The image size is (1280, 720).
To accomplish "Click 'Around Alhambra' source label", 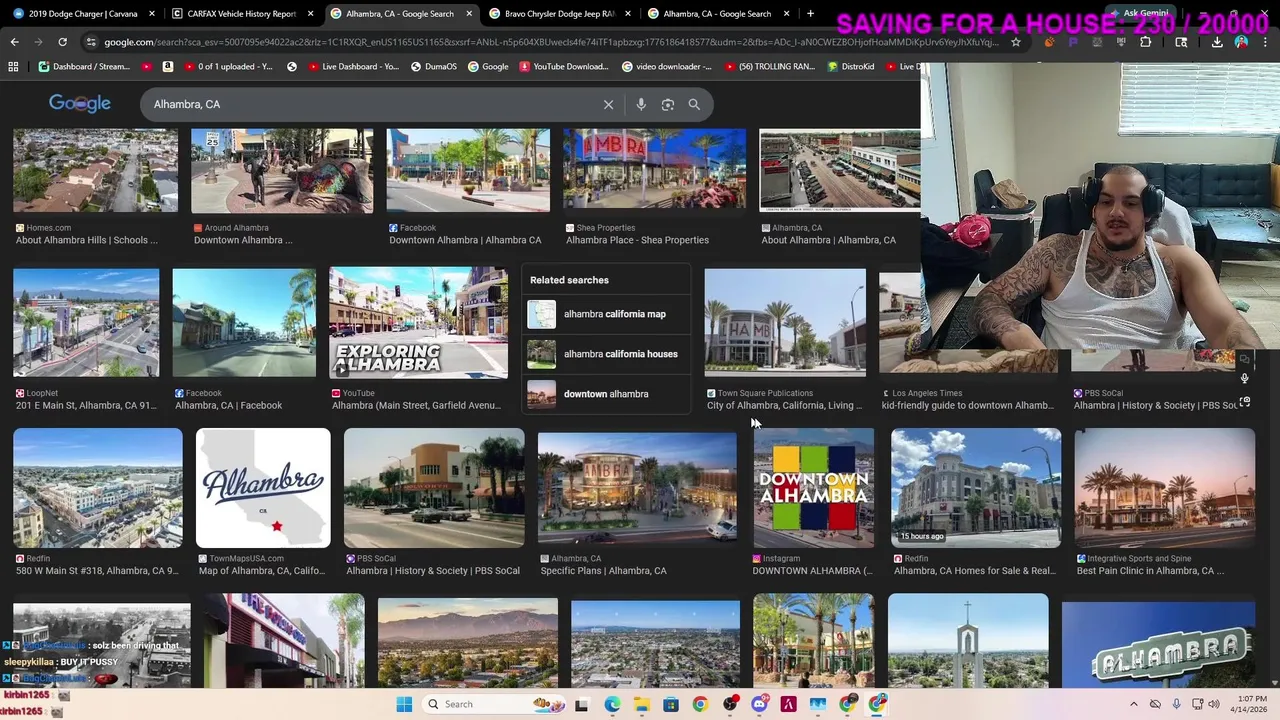I will [237, 228].
